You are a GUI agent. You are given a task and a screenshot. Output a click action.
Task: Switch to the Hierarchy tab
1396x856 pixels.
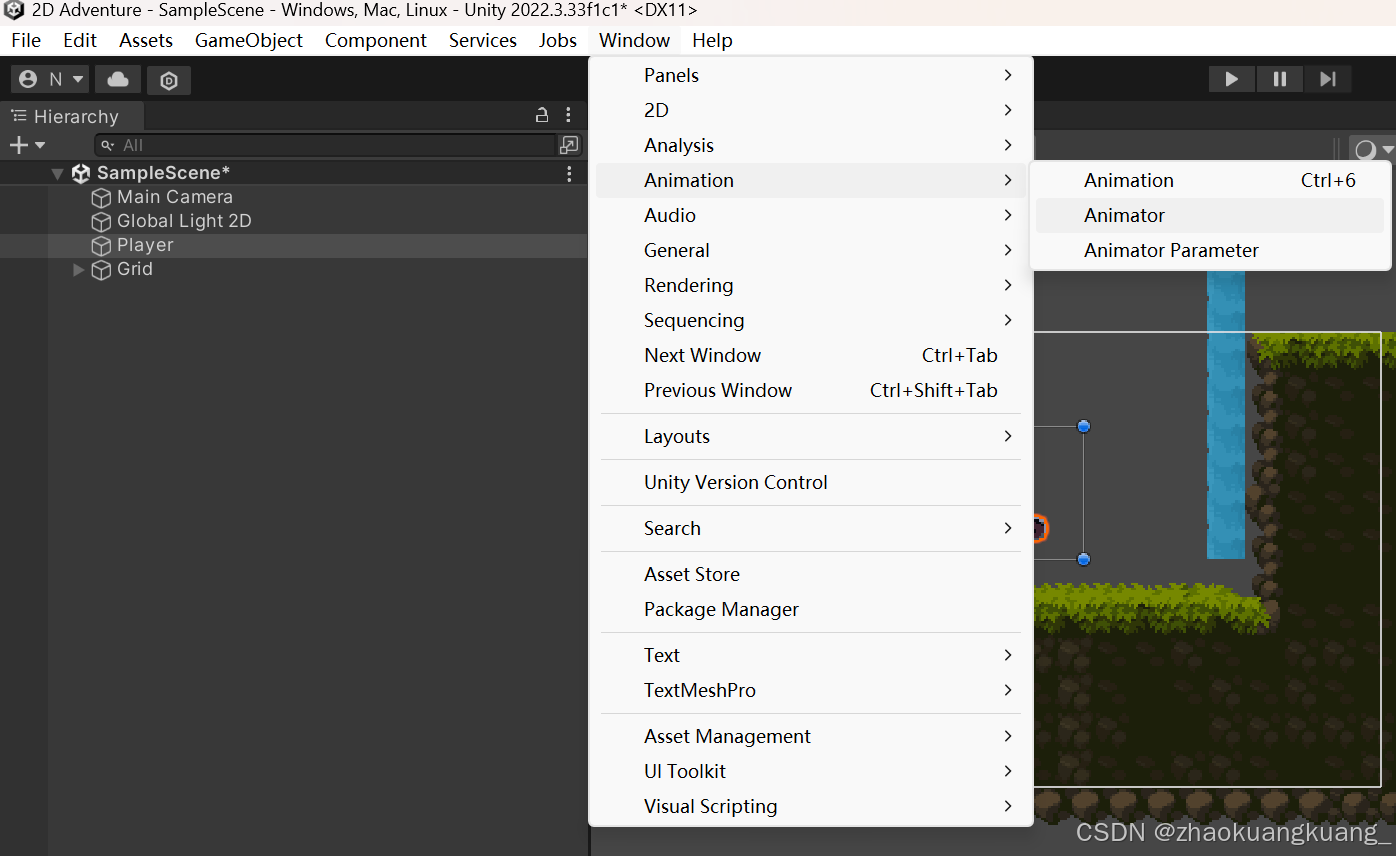tap(72, 116)
